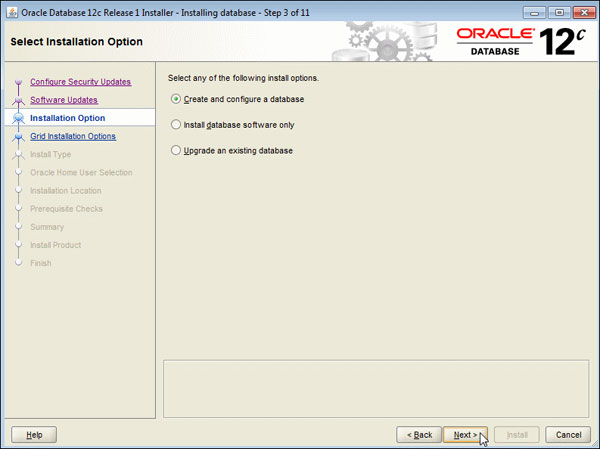Viewport: 600px width, 449px height.
Task: Click the empty message details box
Action: pos(376,389)
